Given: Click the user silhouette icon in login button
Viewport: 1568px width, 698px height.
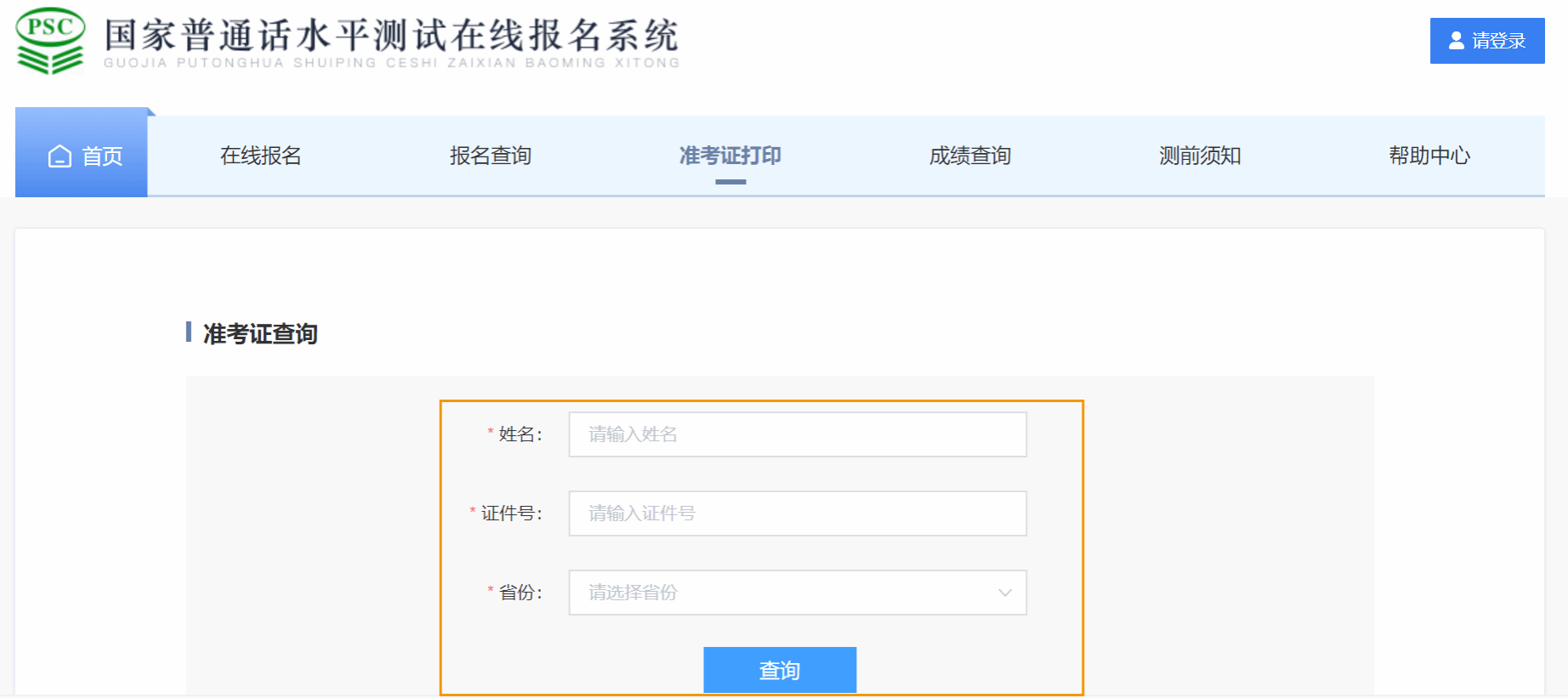Looking at the screenshot, I should (x=1456, y=41).
